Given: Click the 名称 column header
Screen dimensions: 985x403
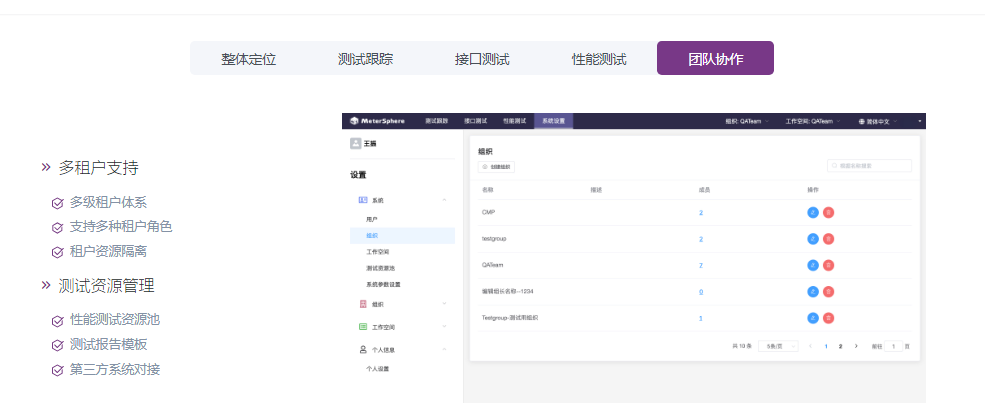Looking at the screenshot, I should pos(487,190).
